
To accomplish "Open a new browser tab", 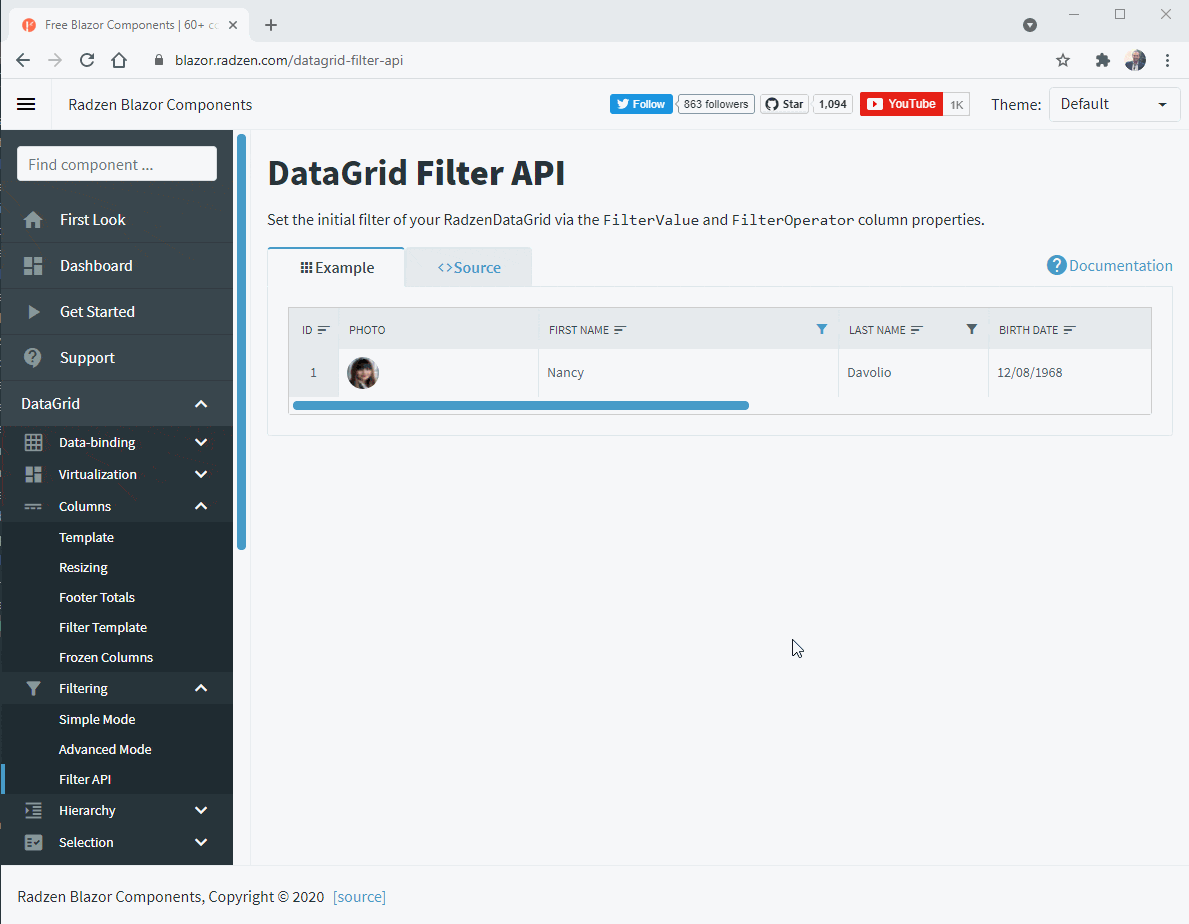I will pos(271,25).
